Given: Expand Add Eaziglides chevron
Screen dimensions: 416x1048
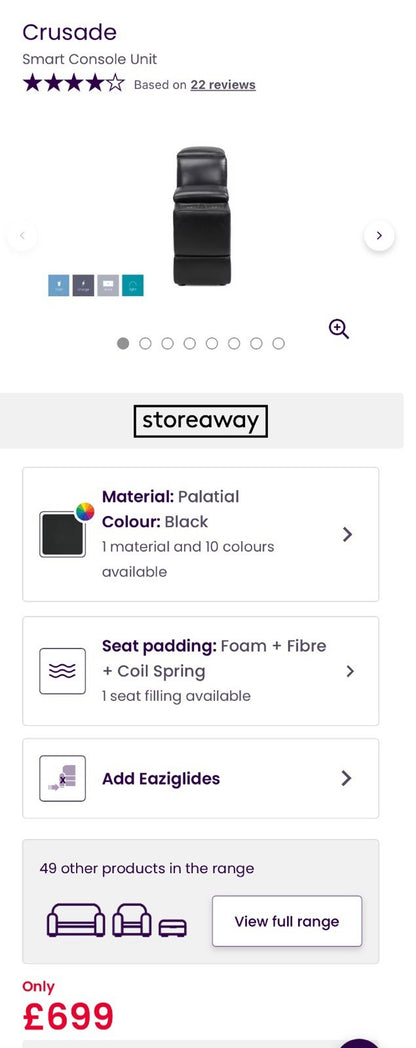Looking at the screenshot, I should pos(346,778).
